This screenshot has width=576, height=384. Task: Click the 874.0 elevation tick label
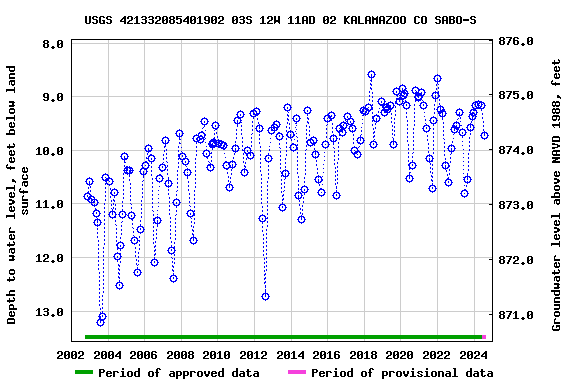(516, 150)
